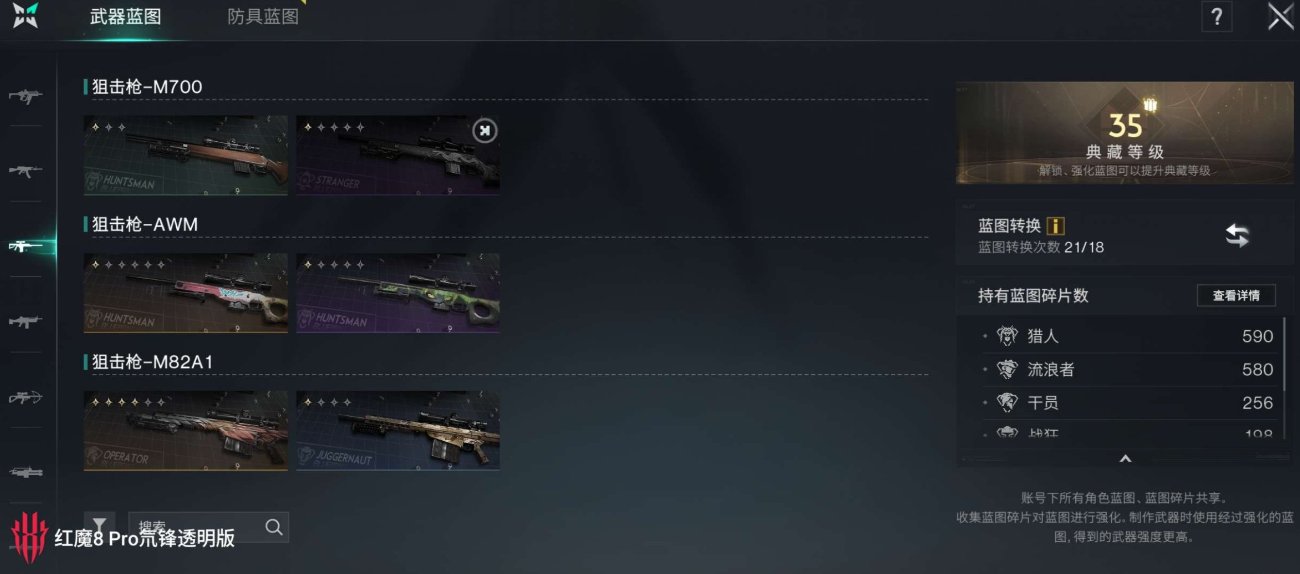
Task: Open the help question mark icon
Action: pyautogui.click(x=1216, y=17)
